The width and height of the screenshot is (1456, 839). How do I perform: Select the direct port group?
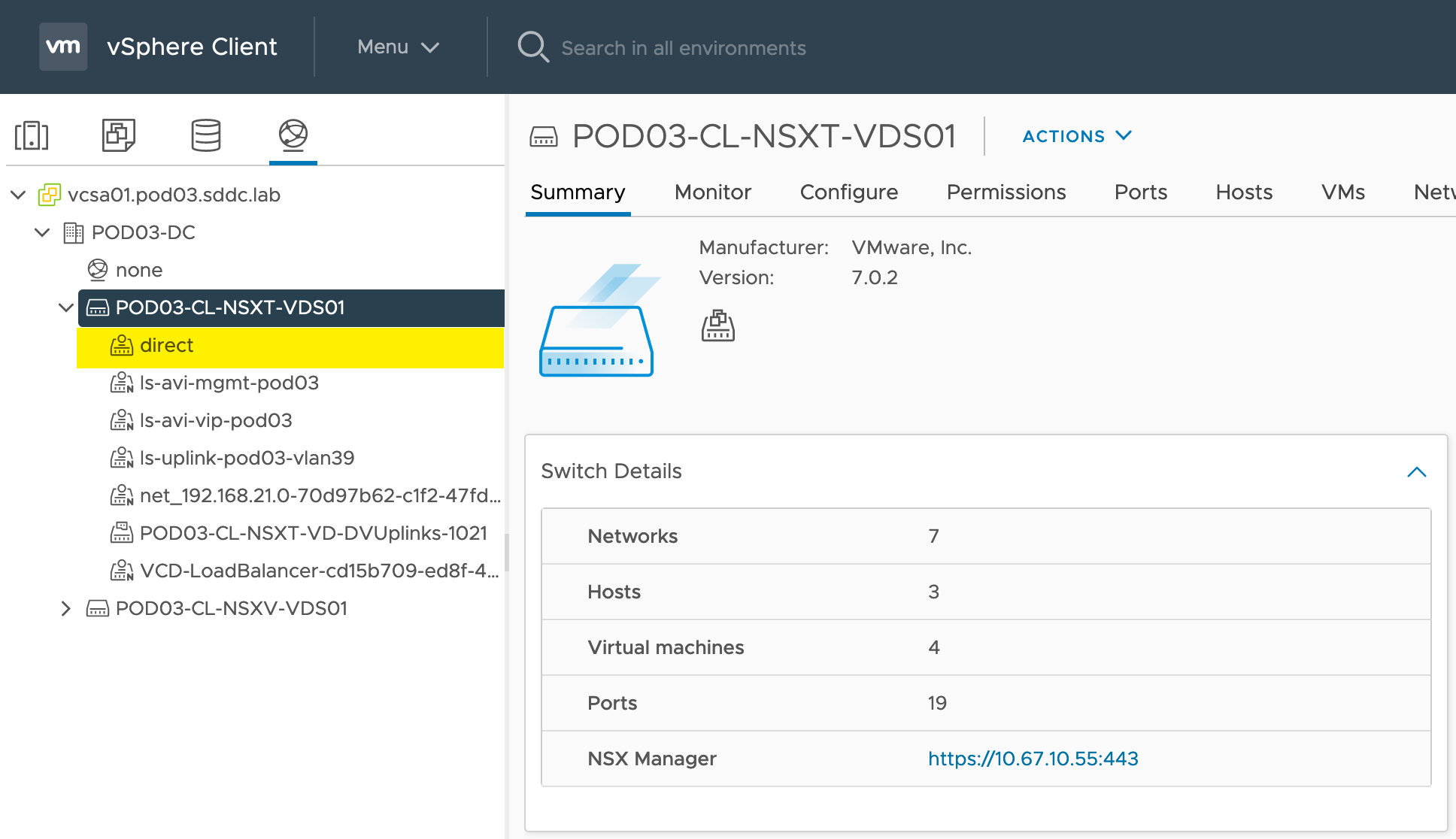click(166, 346)
